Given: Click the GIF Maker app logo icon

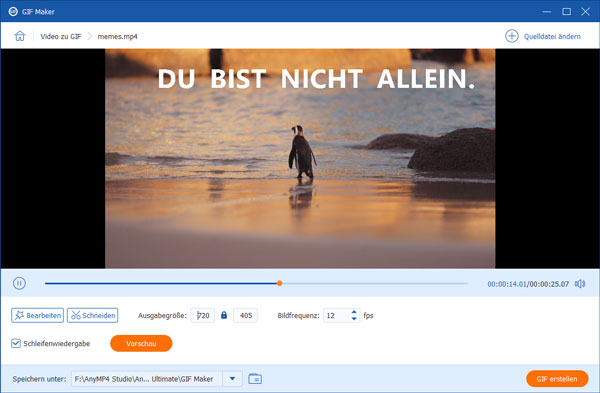Looking at the screenshot, I should 13,11.
